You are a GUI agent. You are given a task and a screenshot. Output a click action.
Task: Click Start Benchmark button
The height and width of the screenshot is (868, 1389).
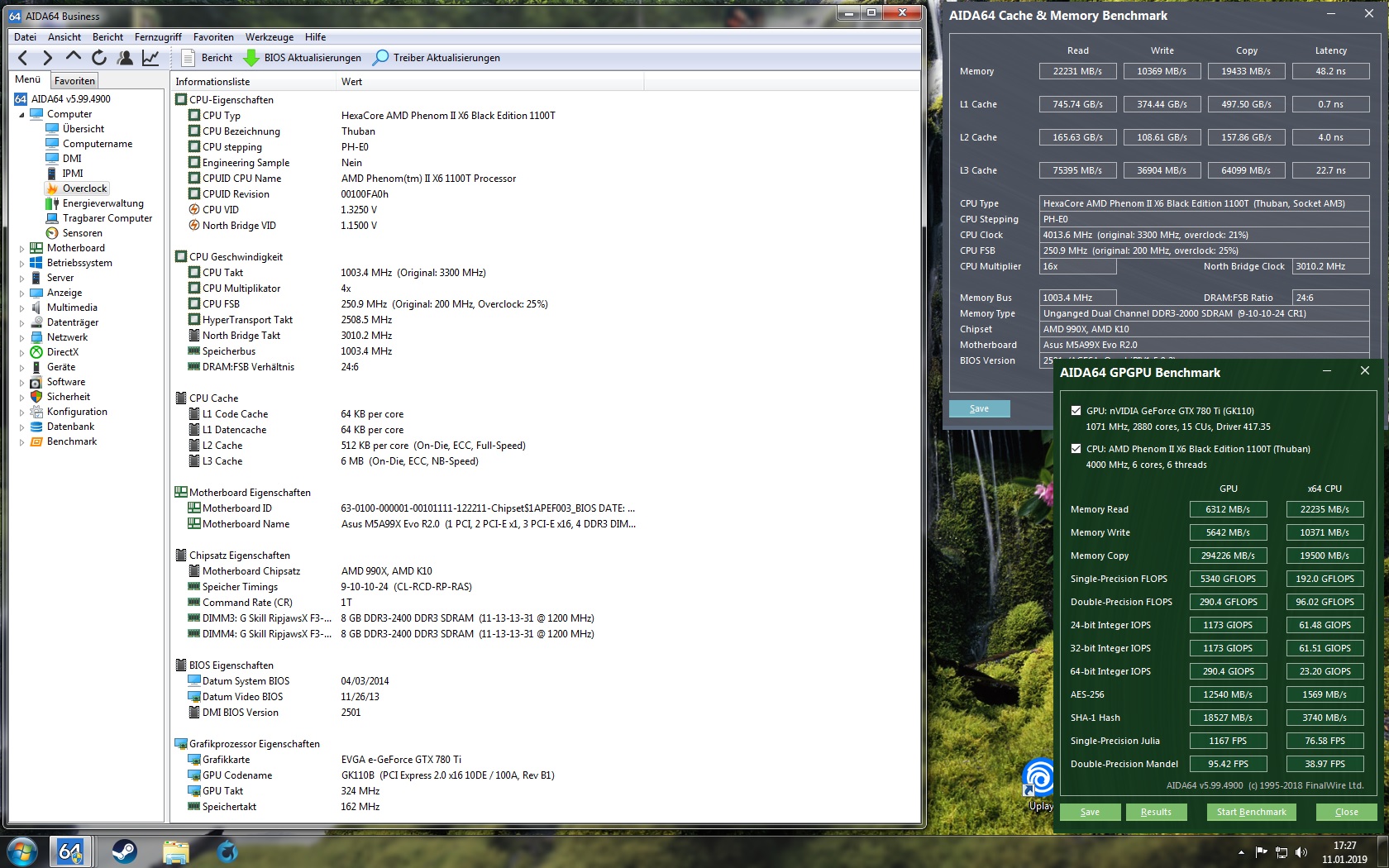(1251, 812)
